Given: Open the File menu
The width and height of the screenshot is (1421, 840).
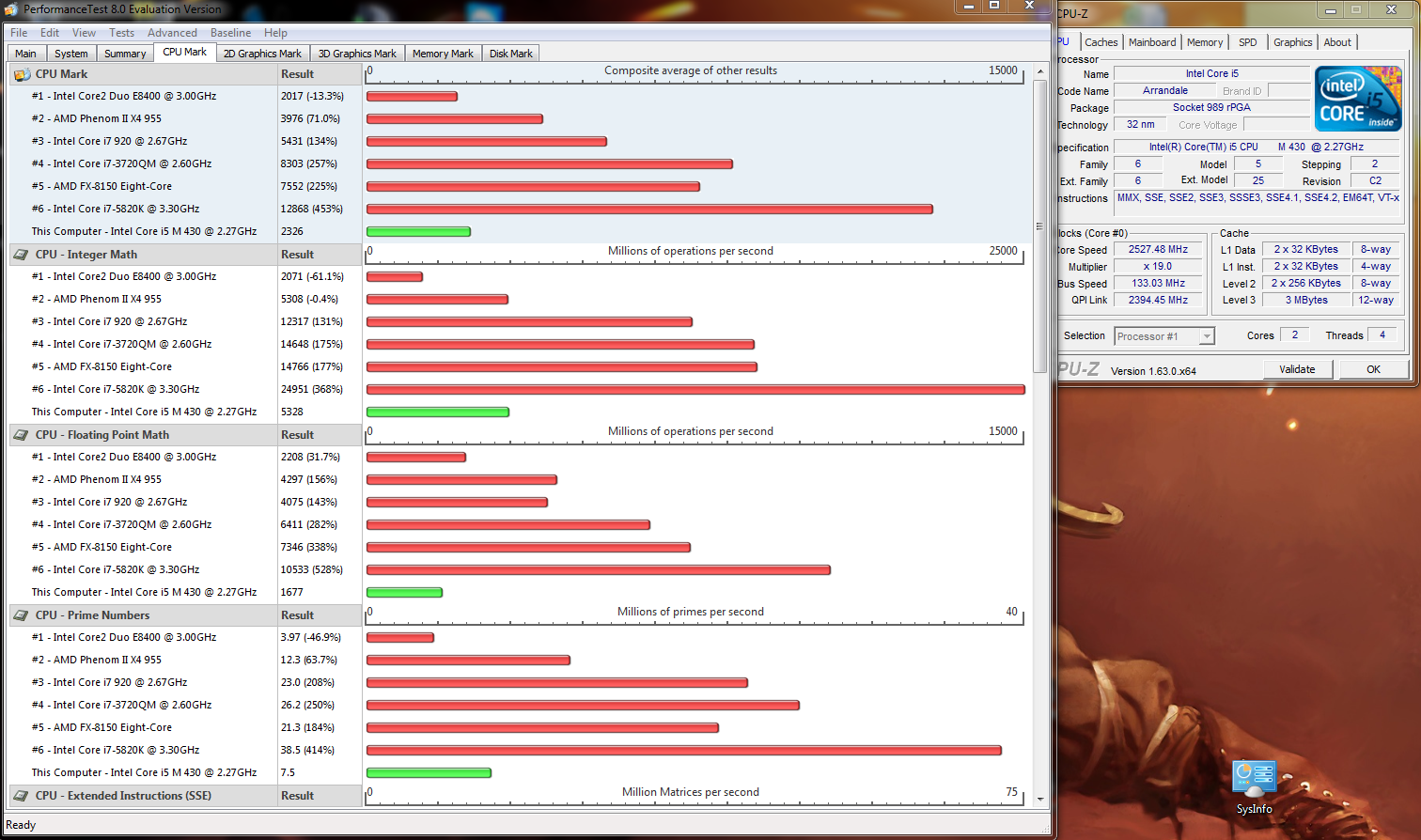Looking at the screenshot, I should pyautogui.click(x=19, y=33).
